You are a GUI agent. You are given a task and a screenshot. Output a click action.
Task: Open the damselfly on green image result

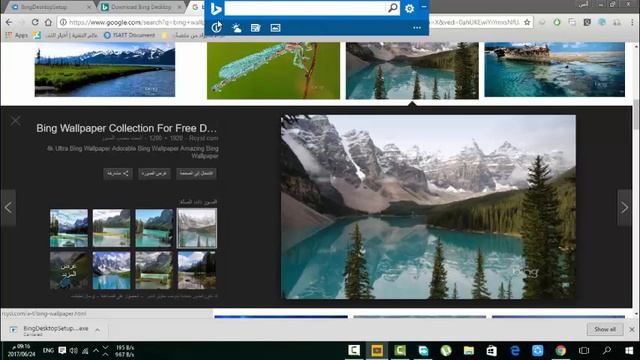coord(273,70)
